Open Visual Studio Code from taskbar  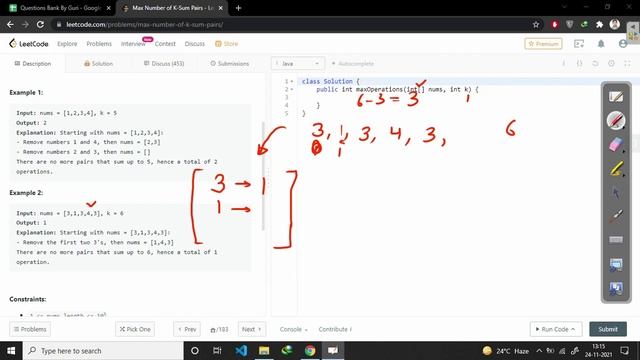pos(241,351)
